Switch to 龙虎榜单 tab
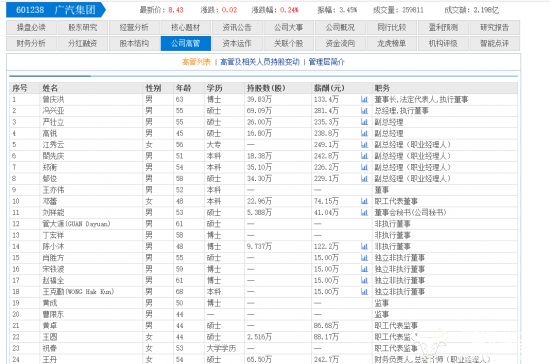Image resolution: width=550 pixels, height=364 pixels. pyautogui.click(x=391, y=43)
